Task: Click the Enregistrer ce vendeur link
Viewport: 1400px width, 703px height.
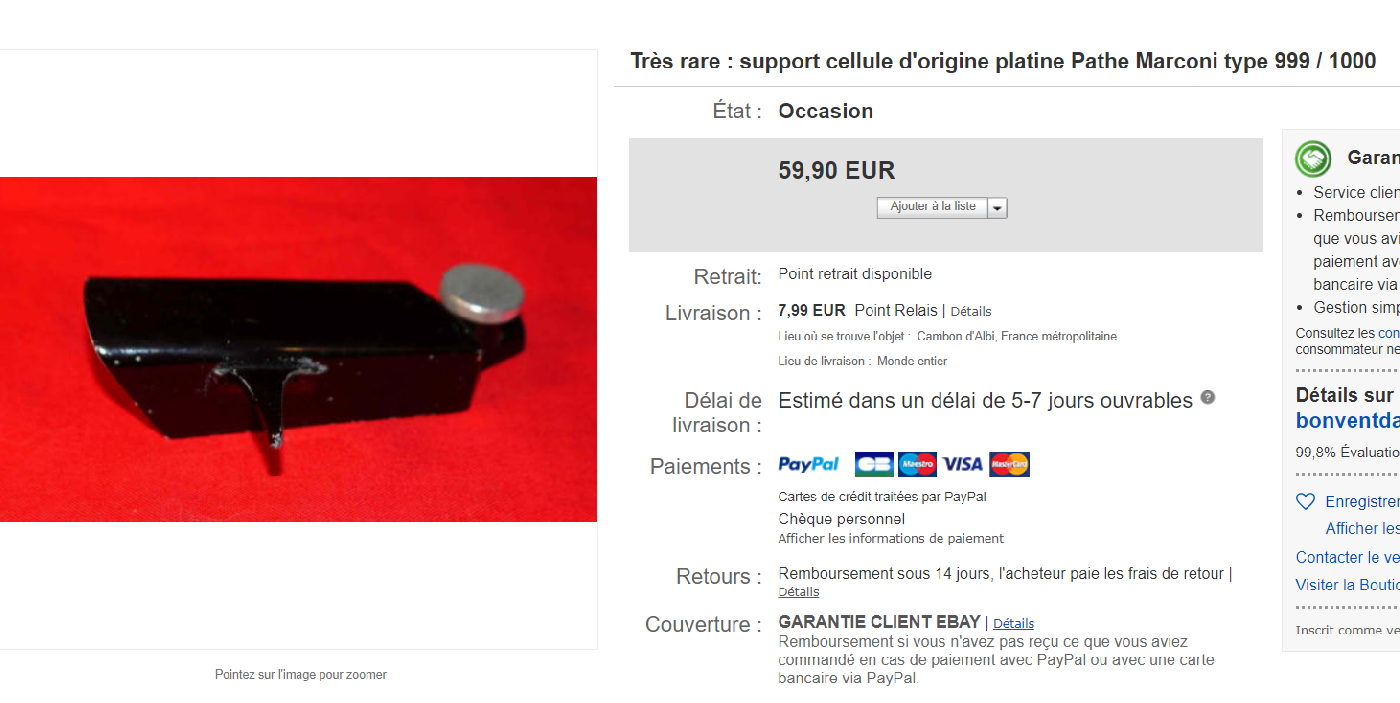Action: click(1362, 502)
